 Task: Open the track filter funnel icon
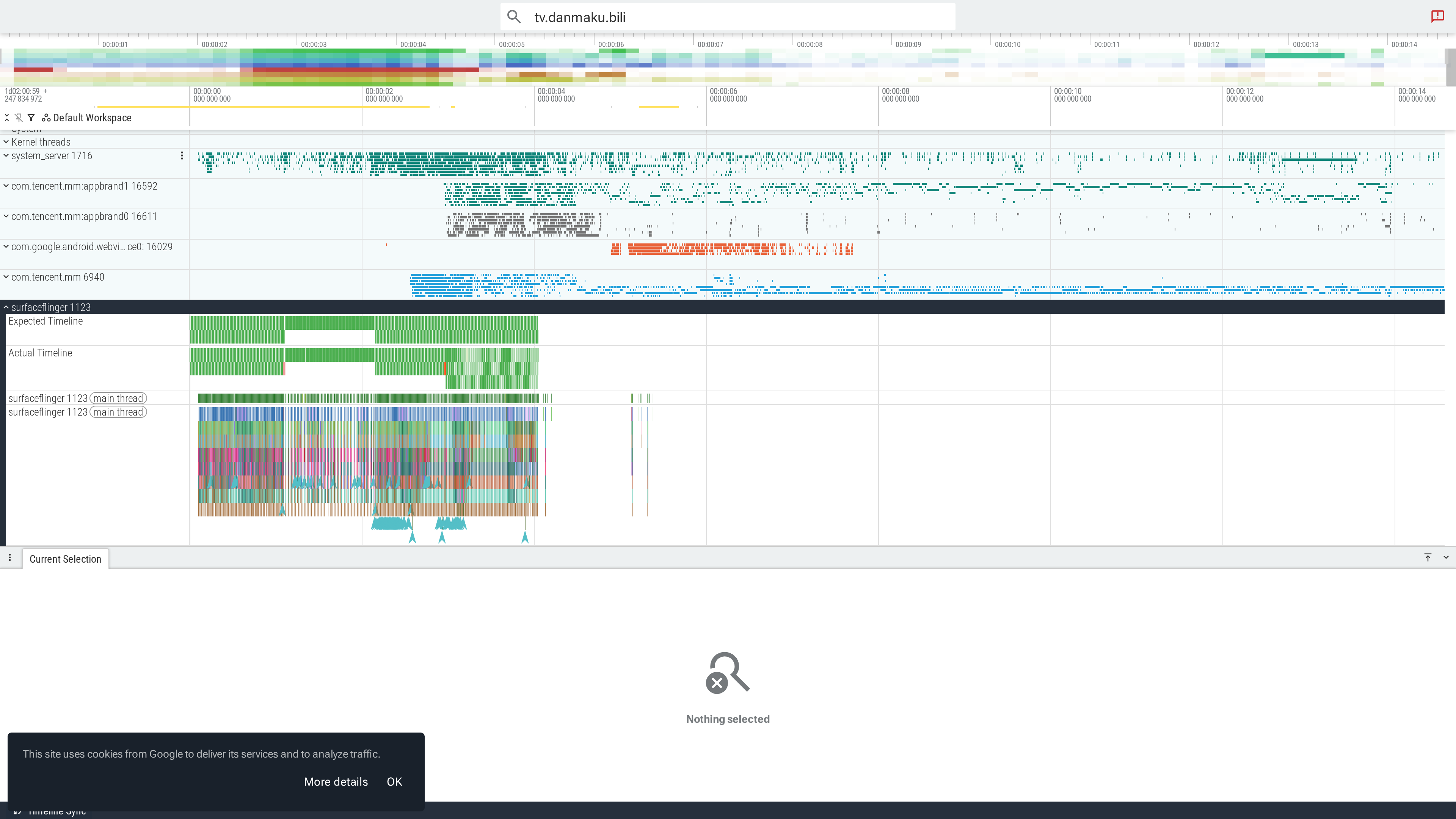[x=31, y=118]
